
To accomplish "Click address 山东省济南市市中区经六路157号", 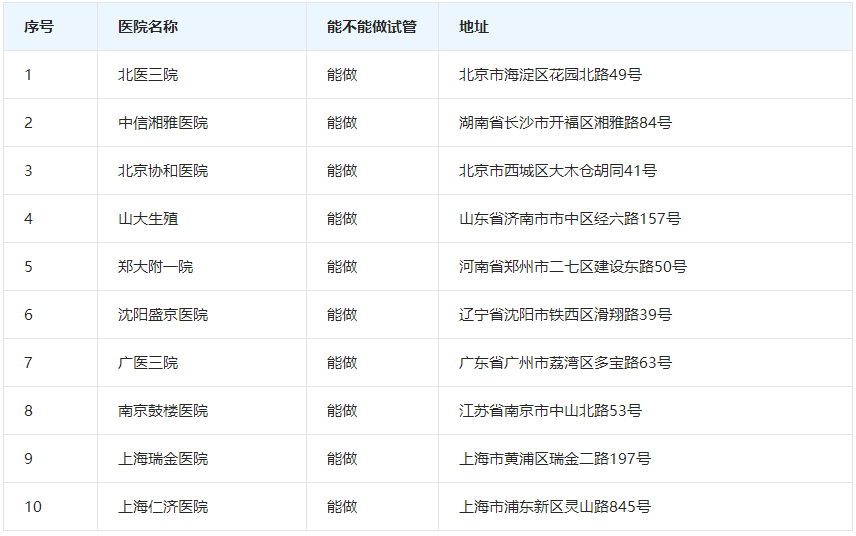I will [570, 219].
